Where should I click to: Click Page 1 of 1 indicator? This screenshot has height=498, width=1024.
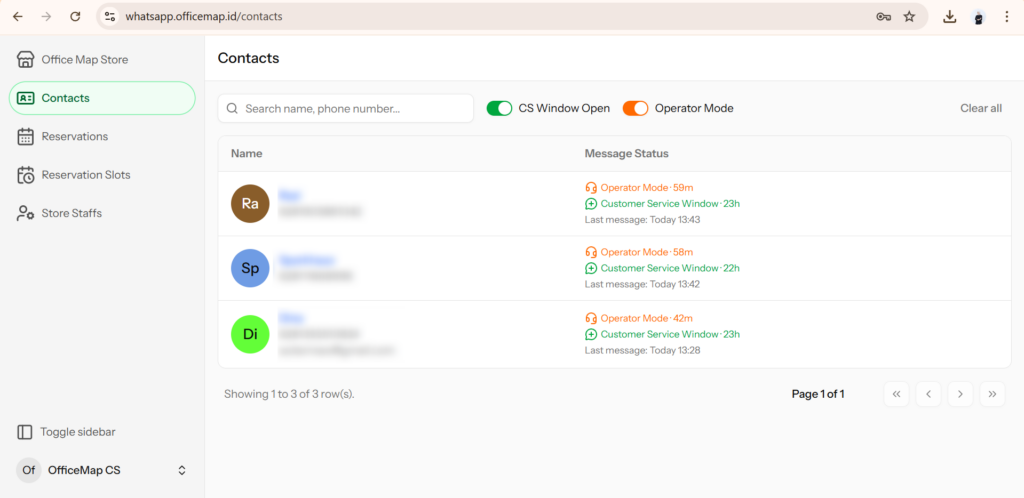(x=818, y=394)
